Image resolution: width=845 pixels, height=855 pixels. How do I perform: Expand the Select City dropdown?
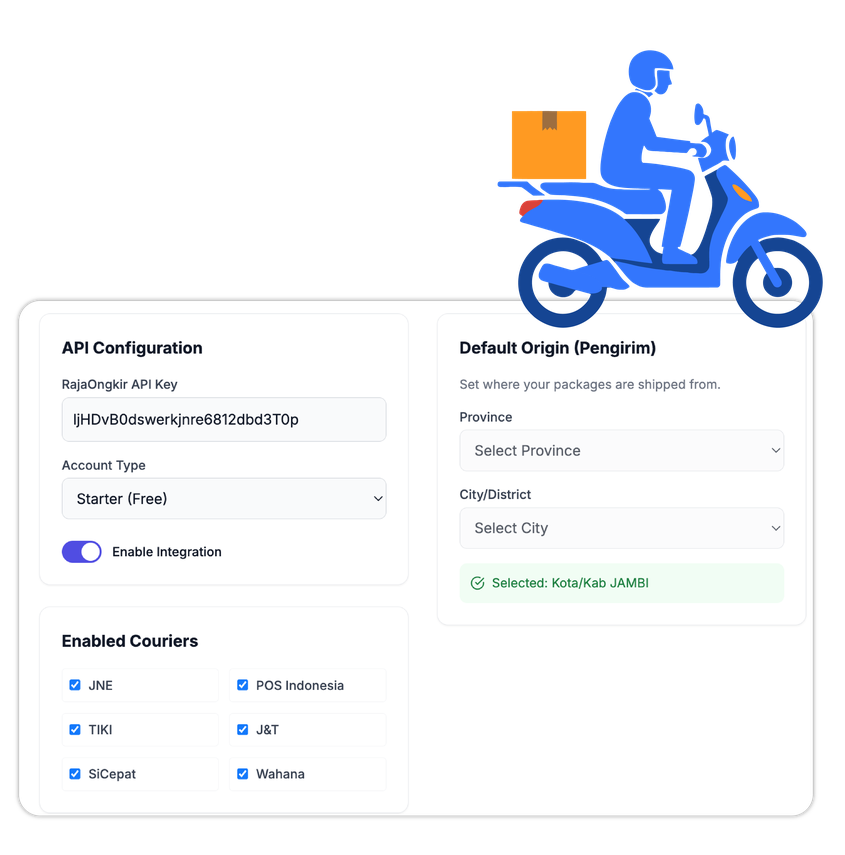(621, 528)
